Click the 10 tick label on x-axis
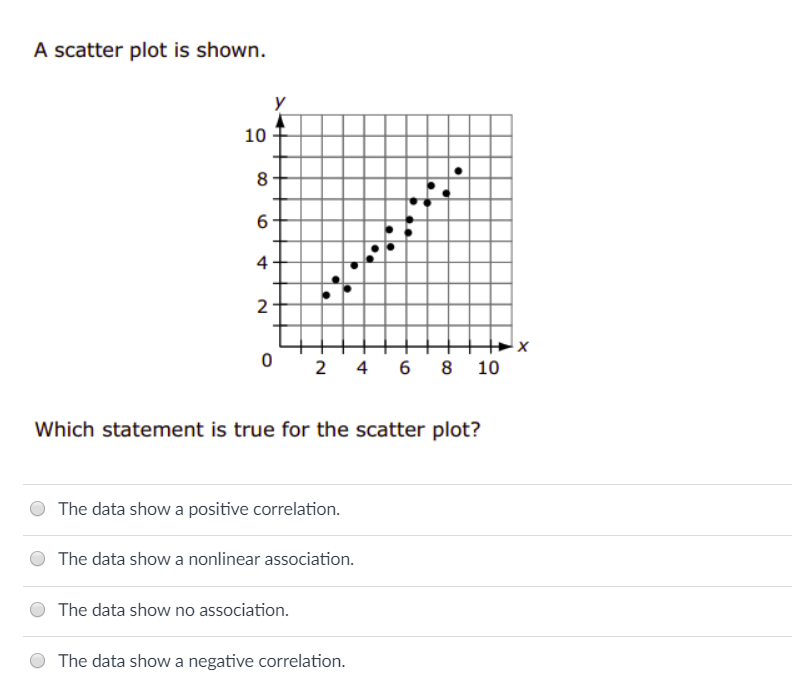The image size is (792, 699). pyautogui.click(x=488, y=367)
